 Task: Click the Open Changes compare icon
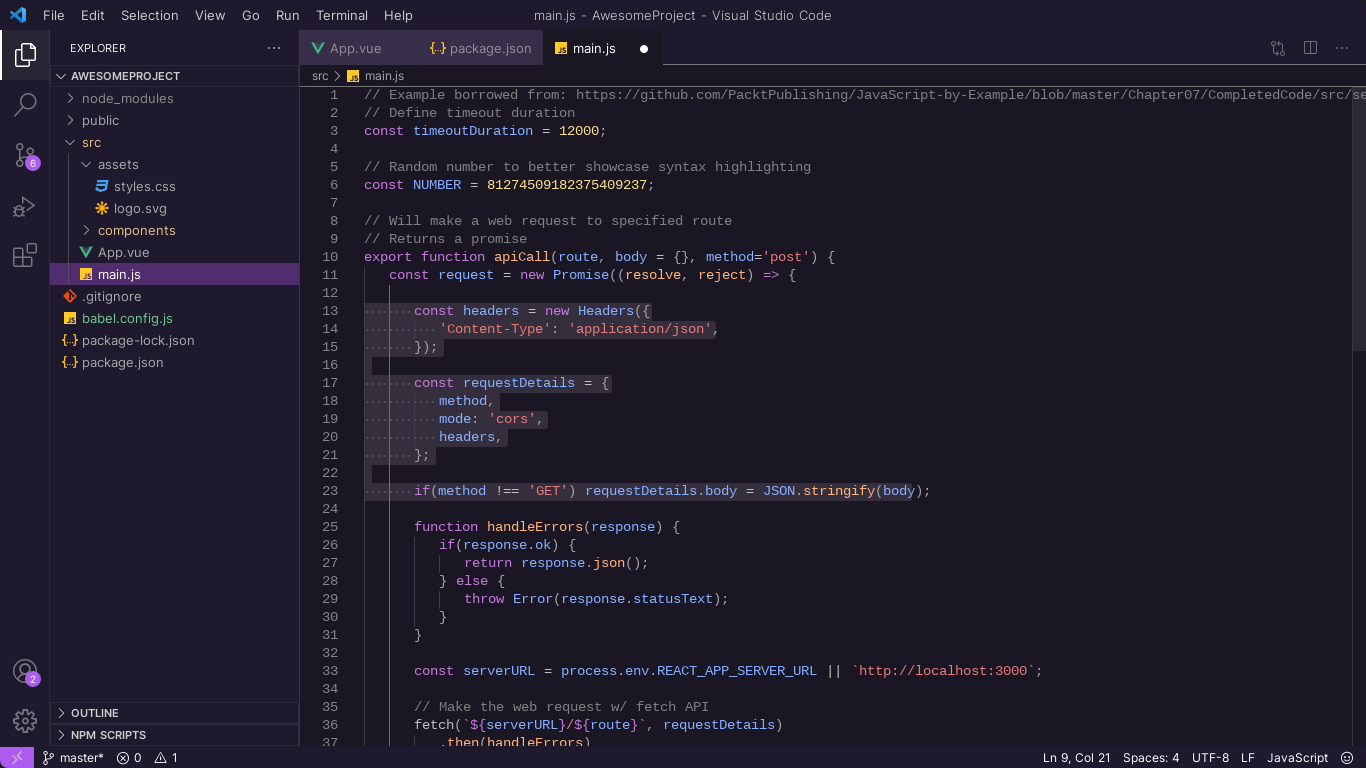(1278, 48)
